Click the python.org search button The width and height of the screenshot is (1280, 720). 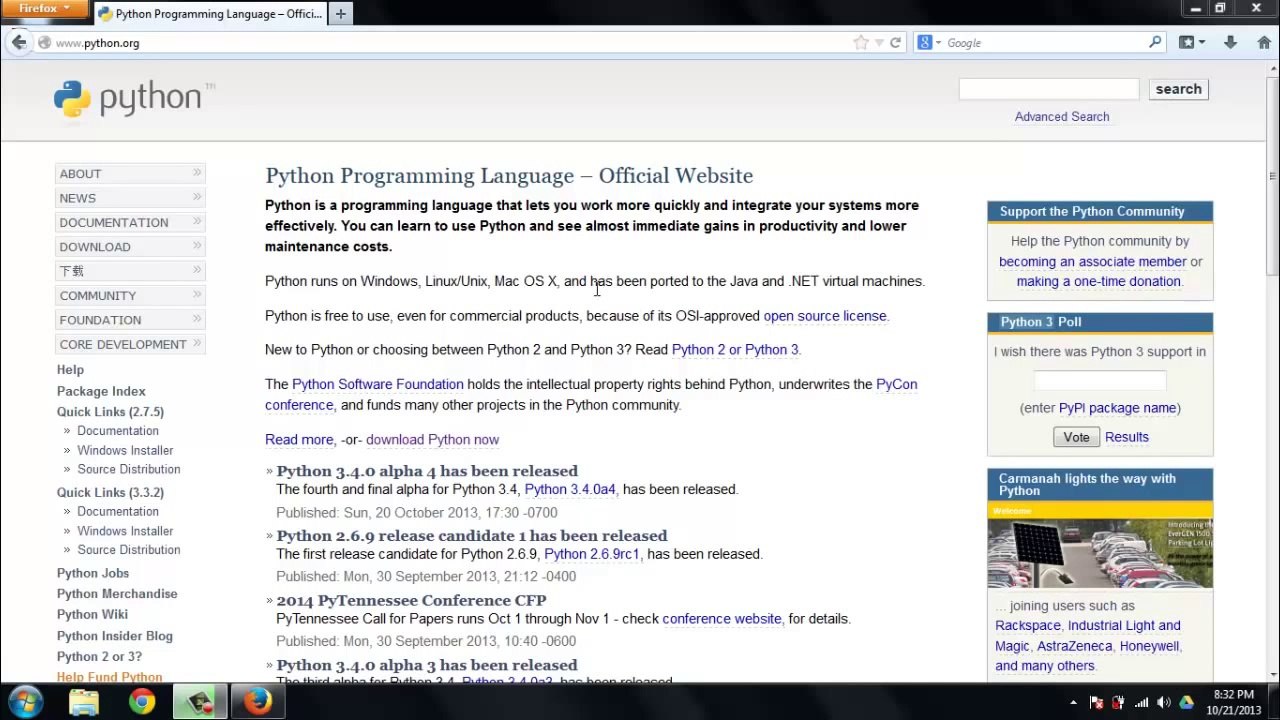coord(1178,89)
